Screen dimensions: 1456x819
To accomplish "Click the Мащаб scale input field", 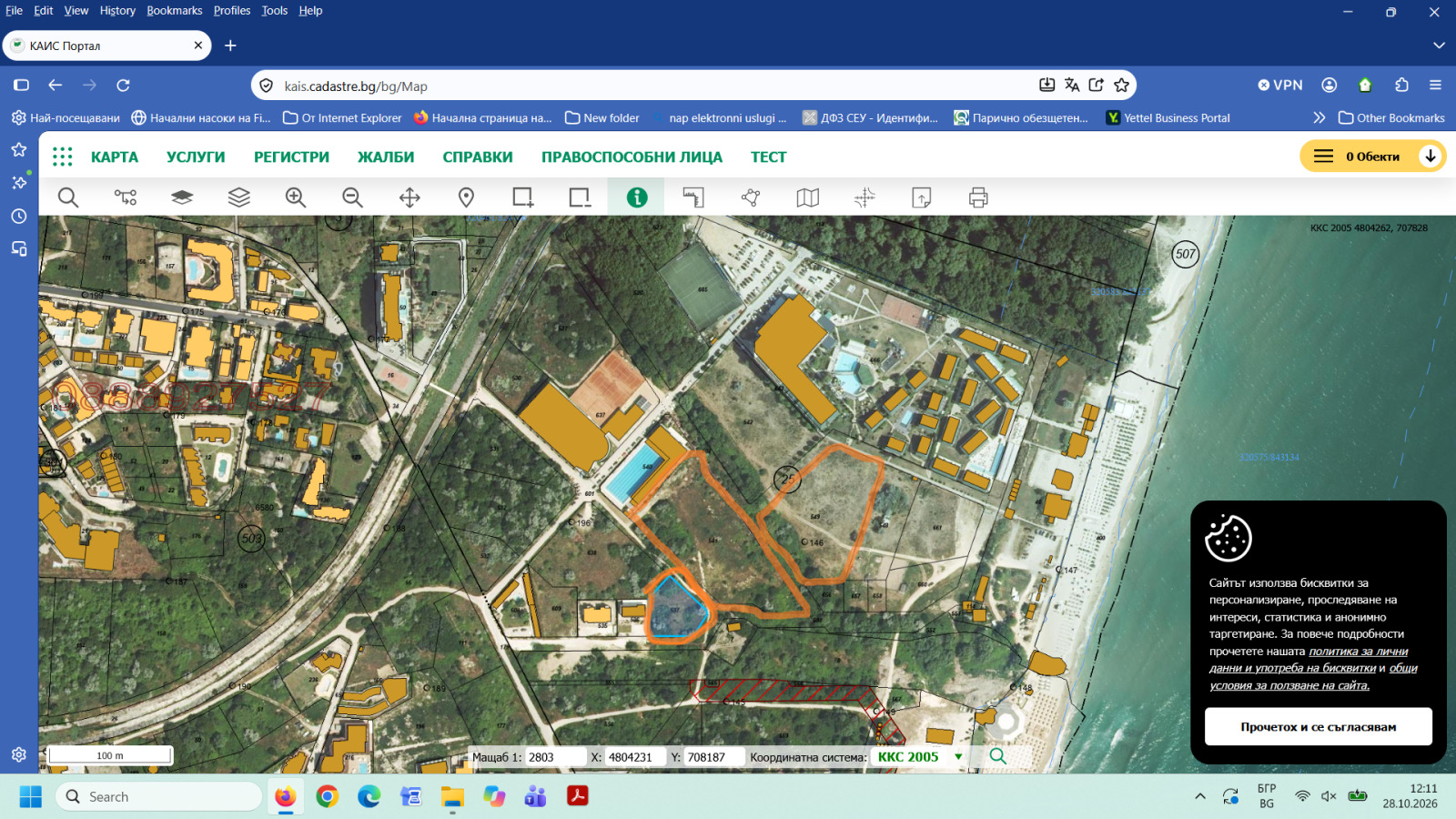I will [555, 757].
